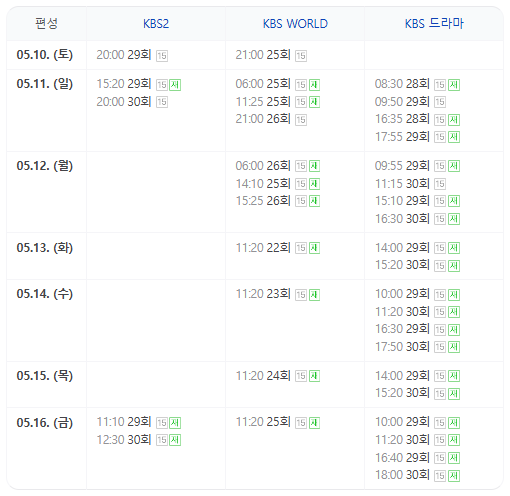510x496 pixels.
Task: Click 재 badge beside 05.11 KBS 드라마 17:55
Action: 454,137
